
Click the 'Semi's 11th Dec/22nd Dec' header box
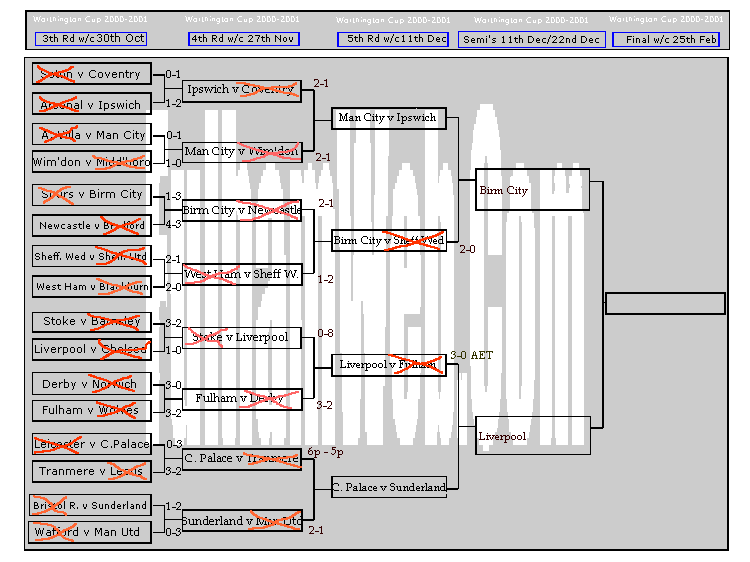coord(532,39)
